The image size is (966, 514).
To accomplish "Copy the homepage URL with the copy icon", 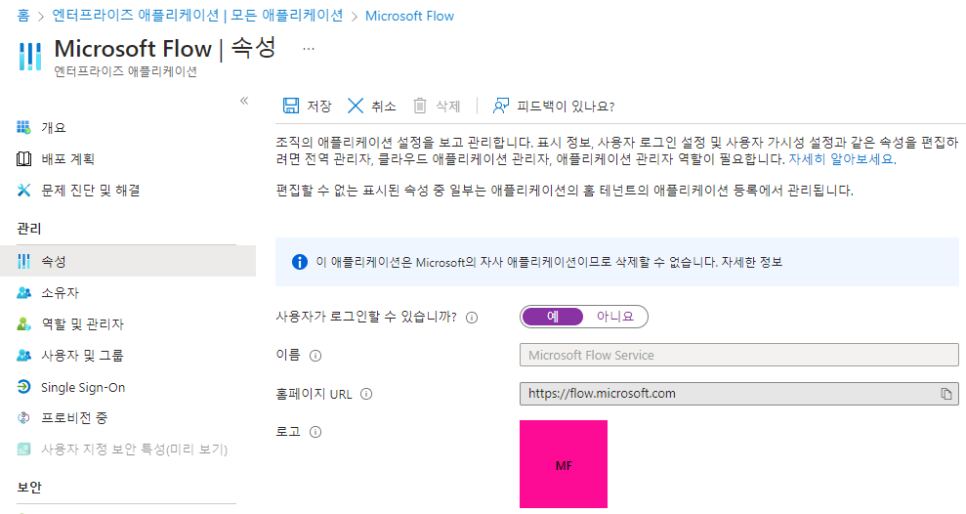I will click(x=946, y=394).
